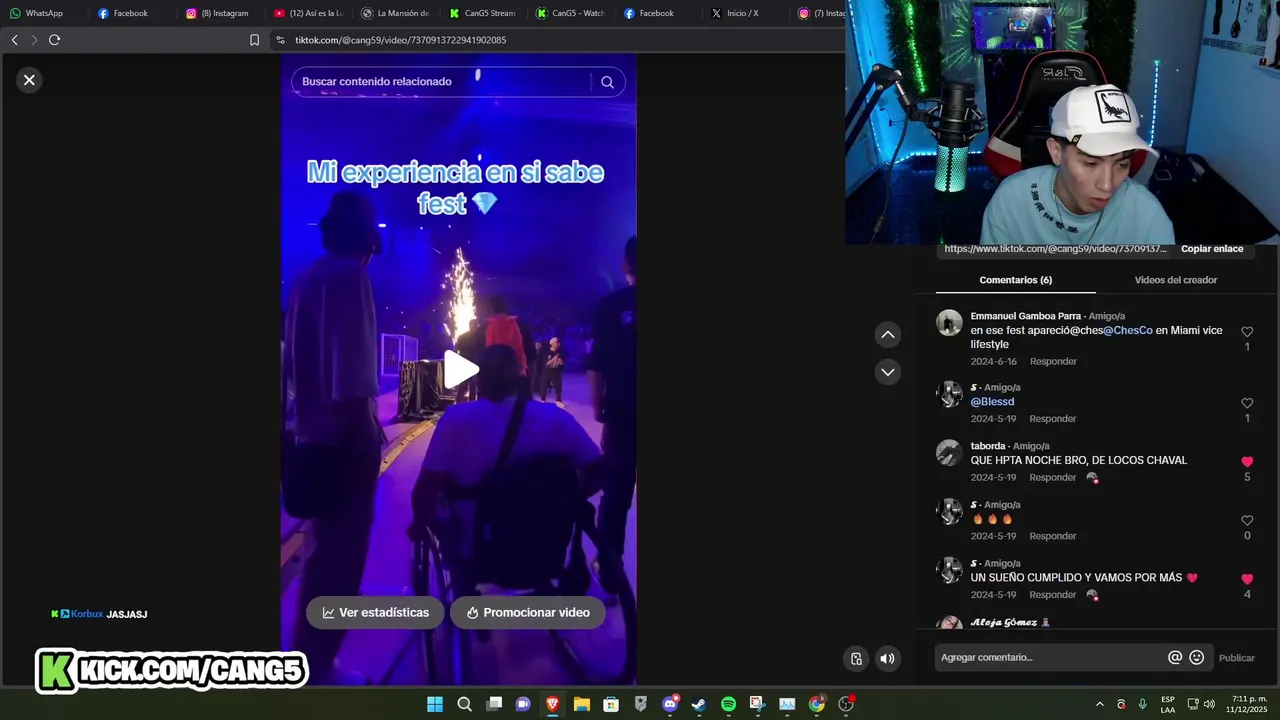Image resolution: width=1280 pixels, height=720 pixels.
Task: Open Google Chrome from taskbar
Action: click(817, 704)
